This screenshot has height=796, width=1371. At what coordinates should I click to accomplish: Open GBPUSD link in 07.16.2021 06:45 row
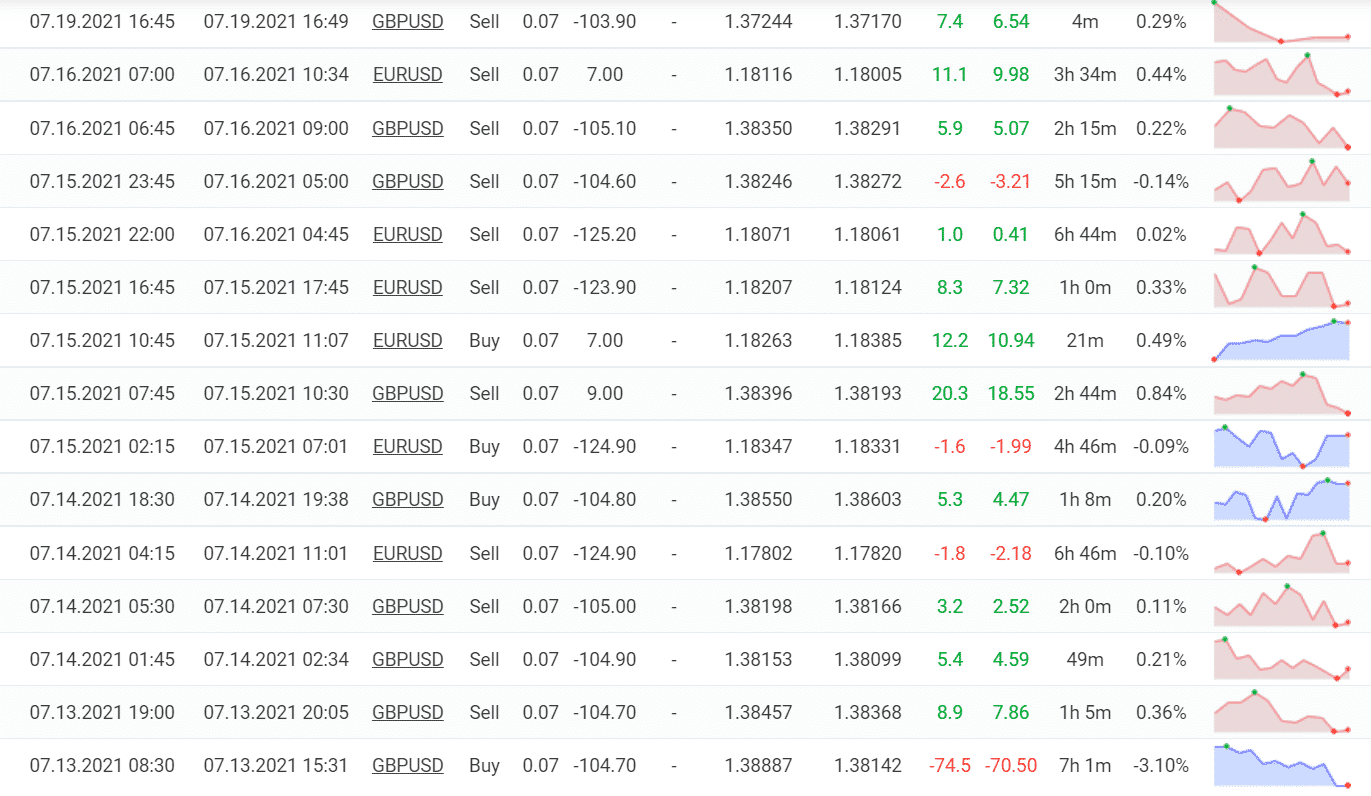(408, 128)
